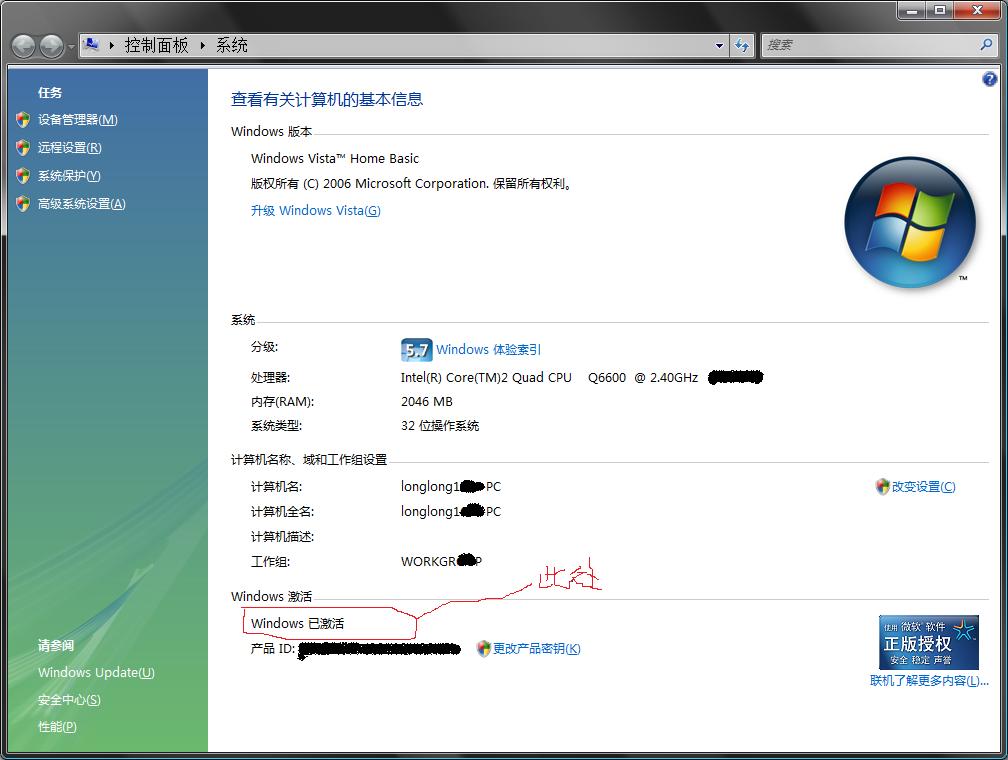Click the copyright '2006 Microsoft Corporation' line
This screenshot has height=760, width=1008.
(411, 184)
